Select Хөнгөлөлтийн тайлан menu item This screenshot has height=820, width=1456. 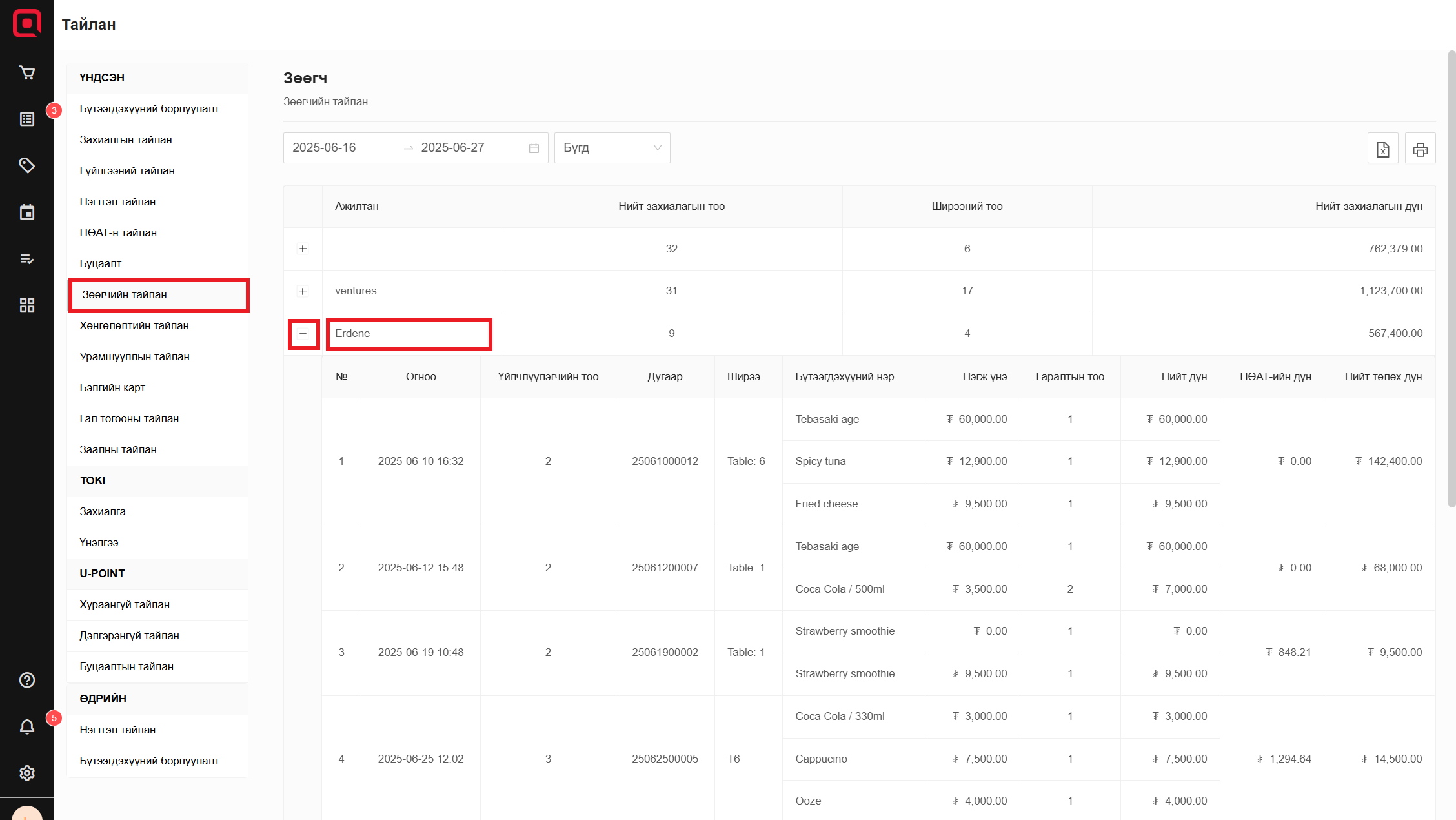(134, 325)
